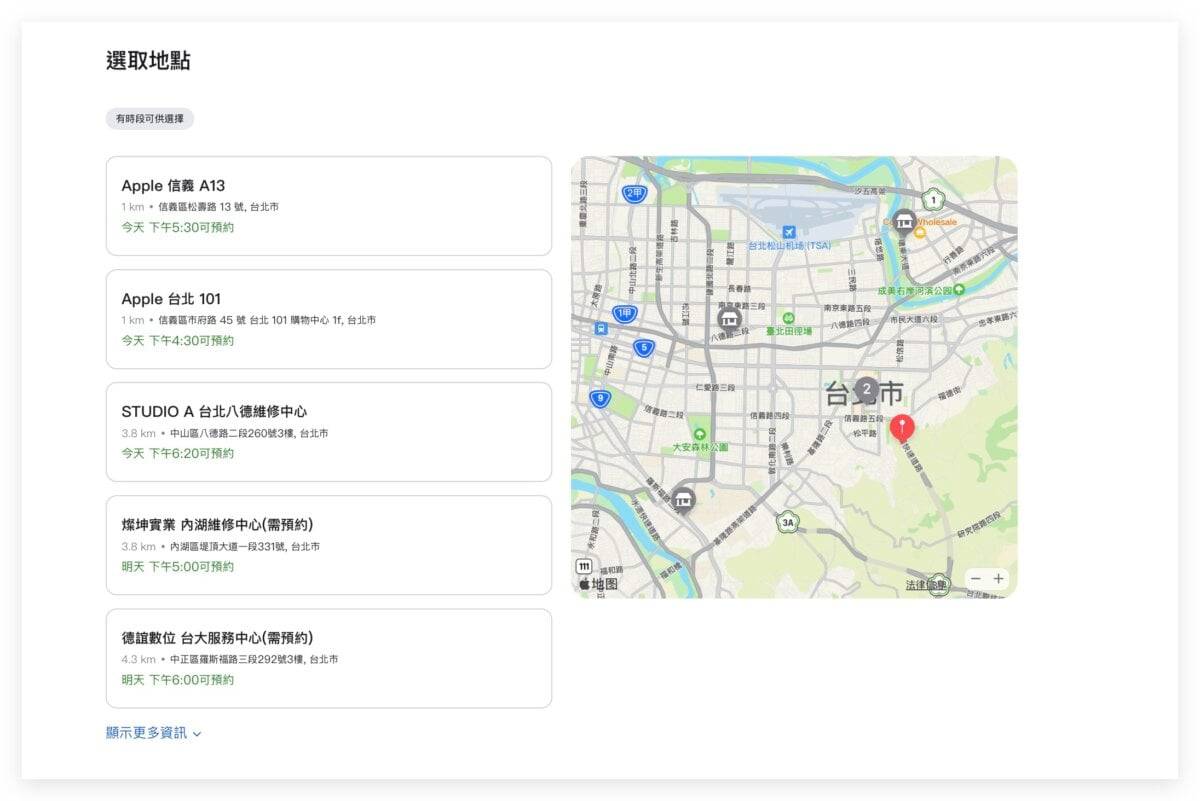Viewport: 1200px width, 801px height.
Task: Click store marker near 八德路二段 on map
Action: tap(730, 320)
